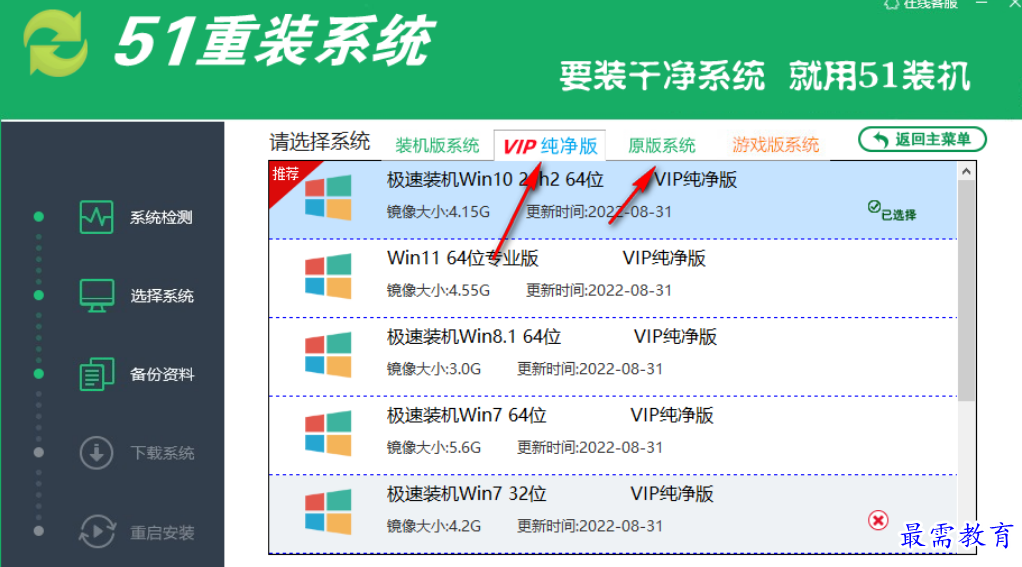Click the 请选择系统 heading
This screenshot has width=1022, height=567.
(x=319, y=141)
